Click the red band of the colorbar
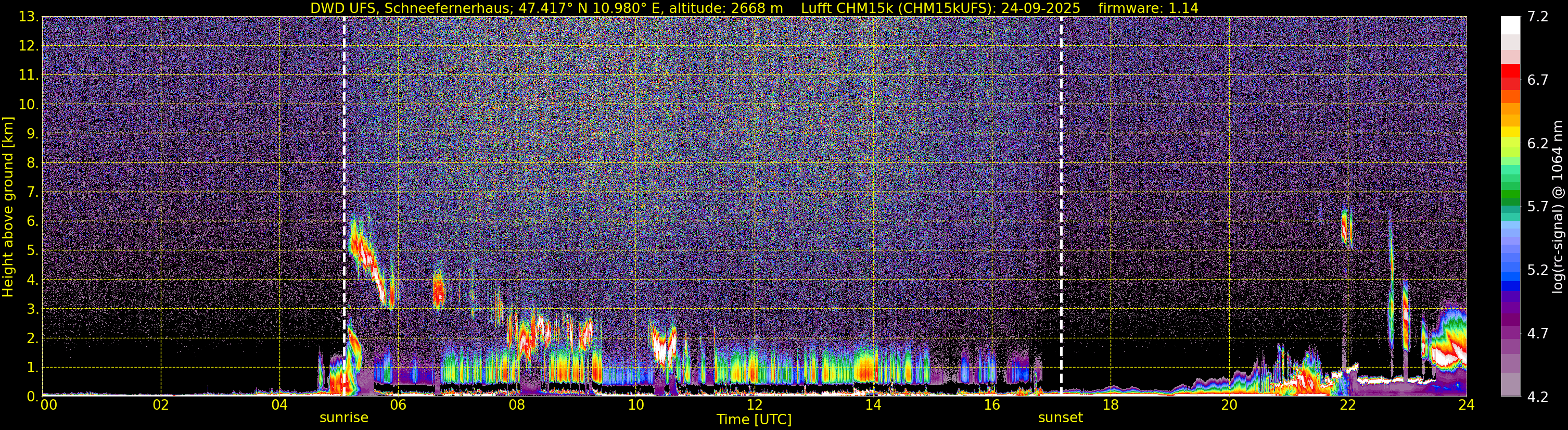Viewport: 1568px width, 430px height. click(1510, 72)
